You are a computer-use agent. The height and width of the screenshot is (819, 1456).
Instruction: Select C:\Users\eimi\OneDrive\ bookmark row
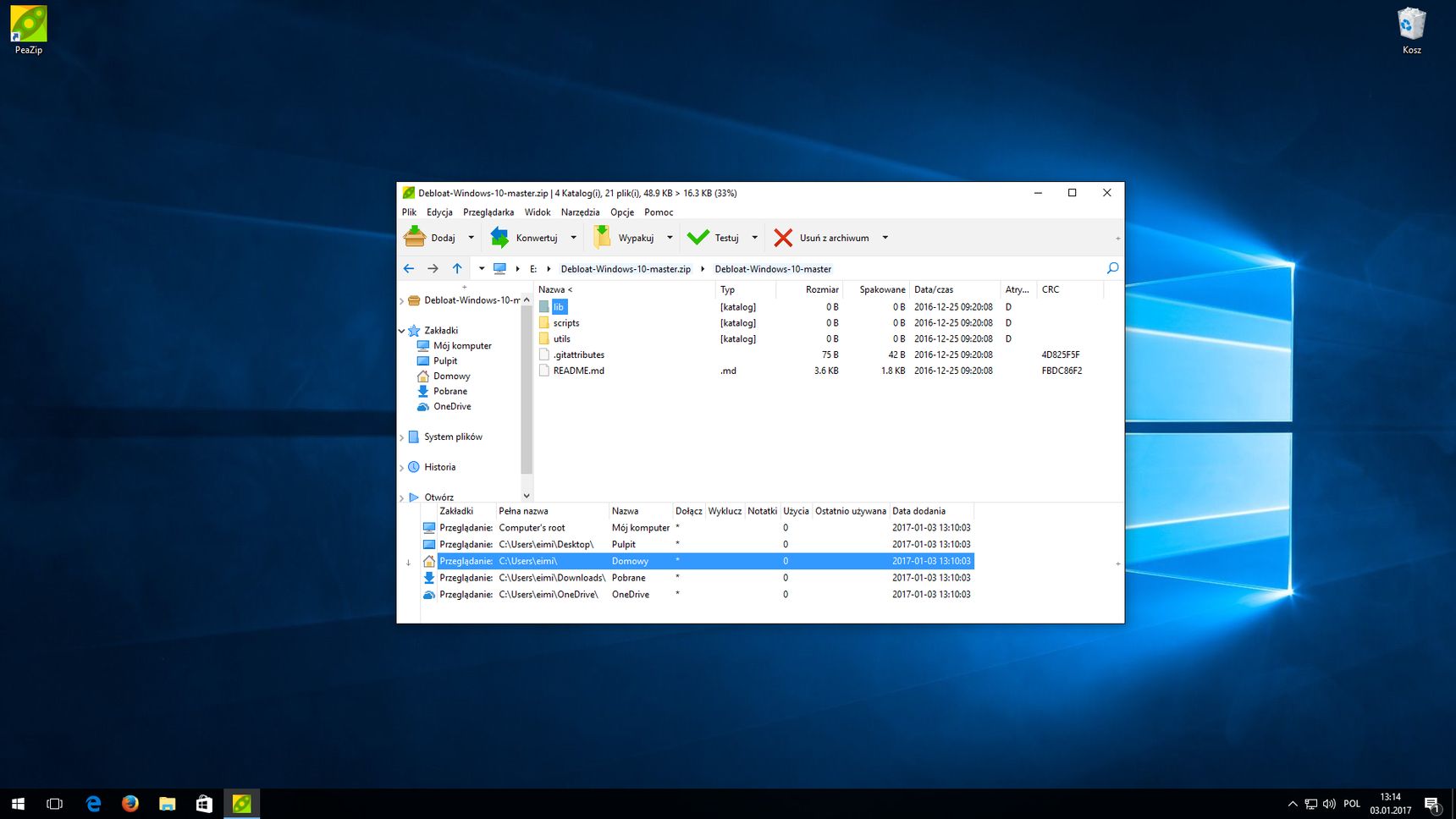tap(697, 595)
